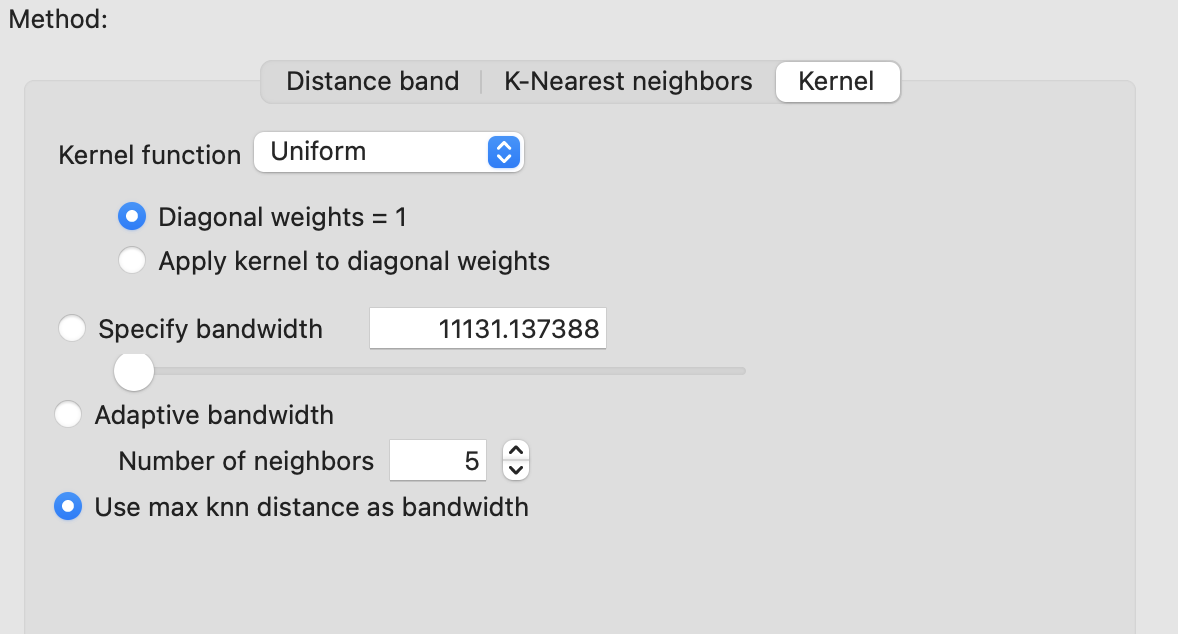
Task: Select the Kernel method tab
Action: point(837,81)
